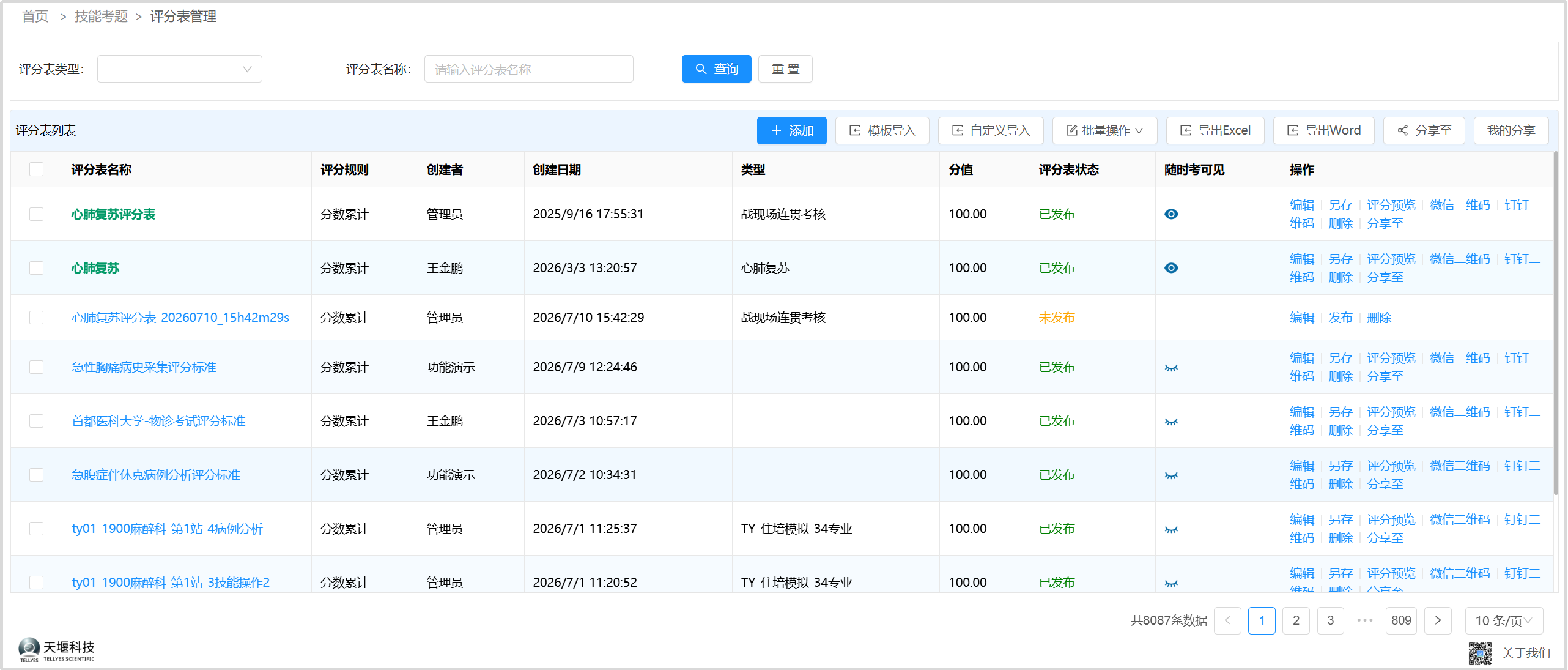Check the ty01-1900麻醉科-第1站-3技能操作2 row checkbox
This screenshot has height=670, width=1568.
point(37,583)
